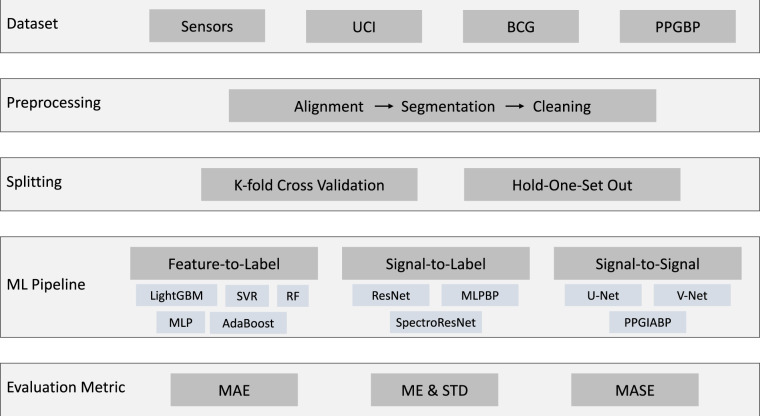The height and width of the screenshot is (416, 760).
Task: Select the PPGIABP model chip
Action: (648, 323)
